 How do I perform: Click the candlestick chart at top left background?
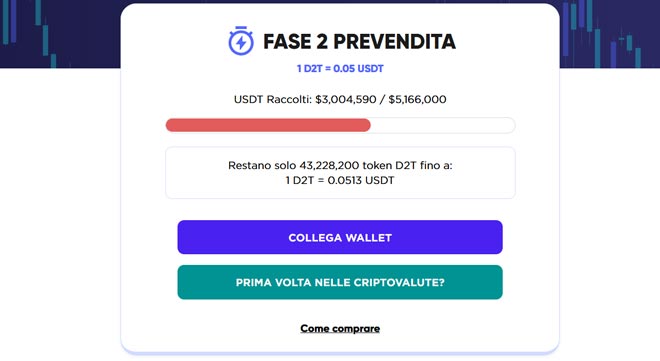pos(29,34)
